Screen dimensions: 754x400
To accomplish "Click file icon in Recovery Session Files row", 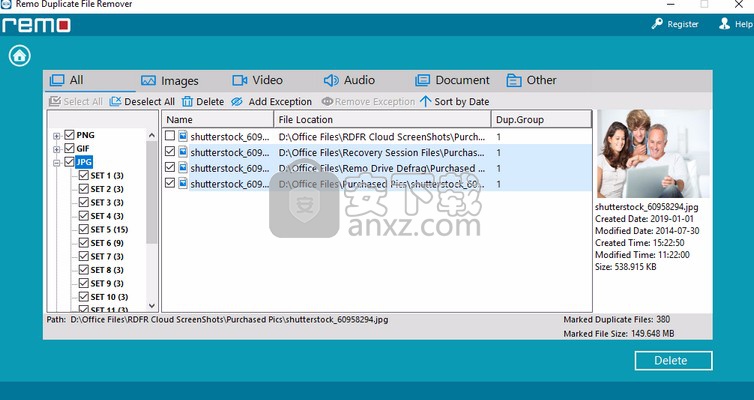I will (x=183, y=152).
